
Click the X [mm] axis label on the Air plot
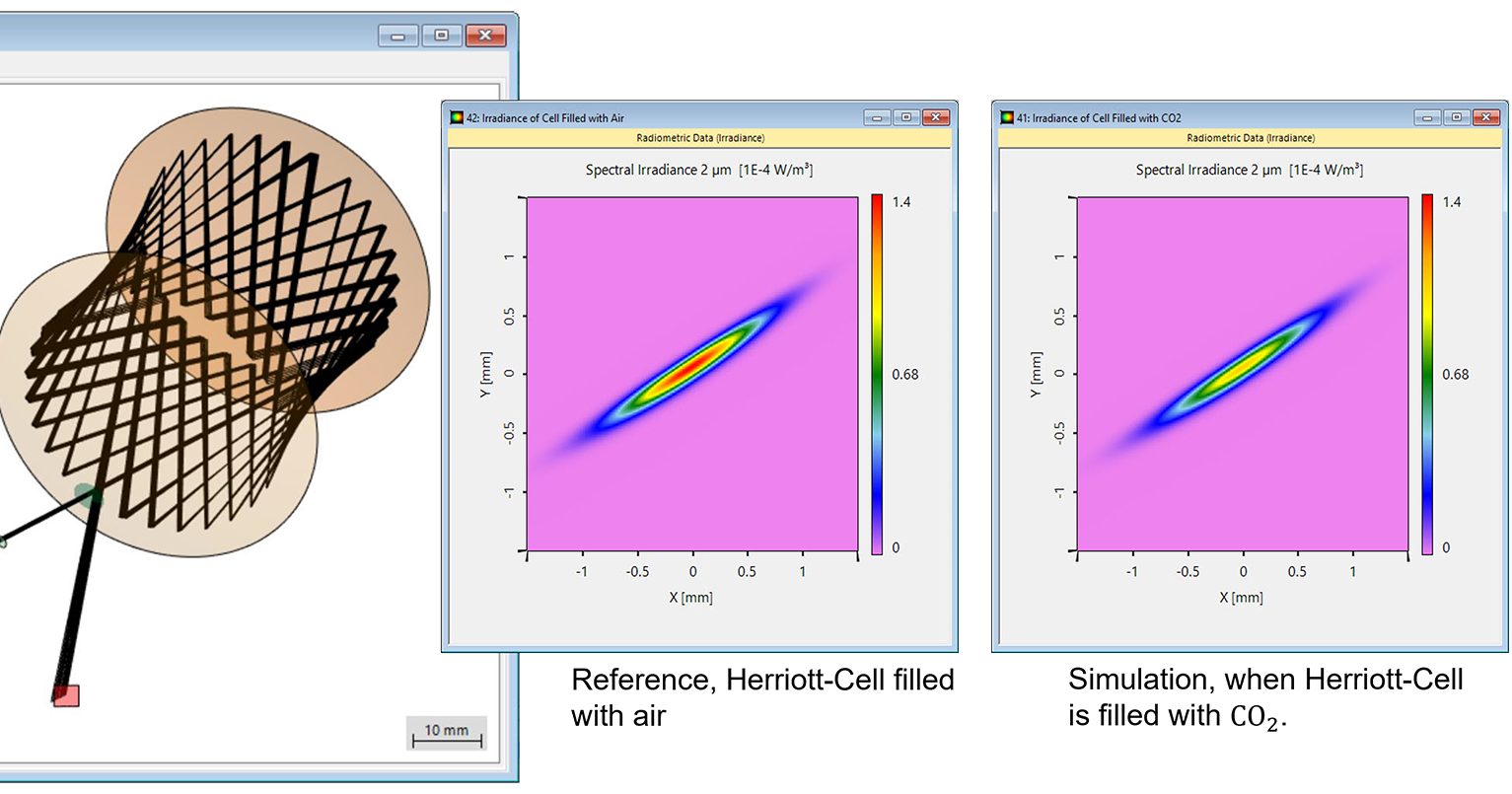[691, 597]
